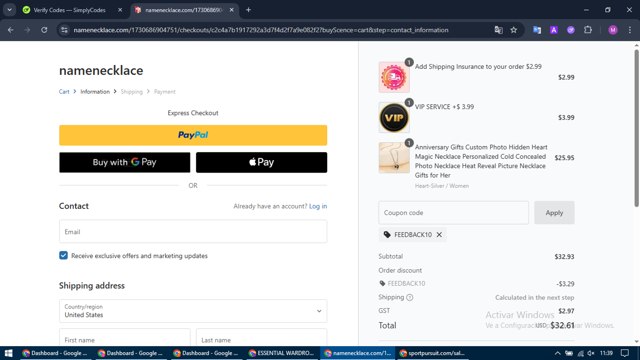Image resolution: width=640 pixels, height=360 pixels.
Task: Focus the Email input field
Action: pyautogui.click(x=193, y=231)
